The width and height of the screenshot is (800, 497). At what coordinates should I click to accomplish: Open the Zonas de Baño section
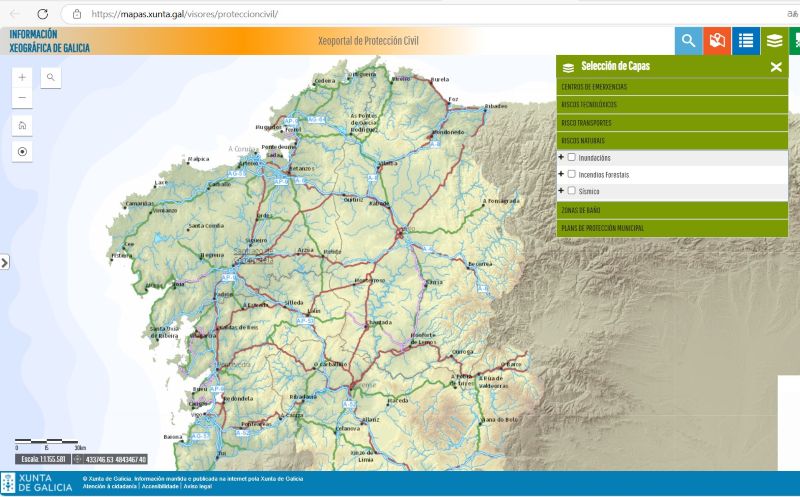pos(671,211)
